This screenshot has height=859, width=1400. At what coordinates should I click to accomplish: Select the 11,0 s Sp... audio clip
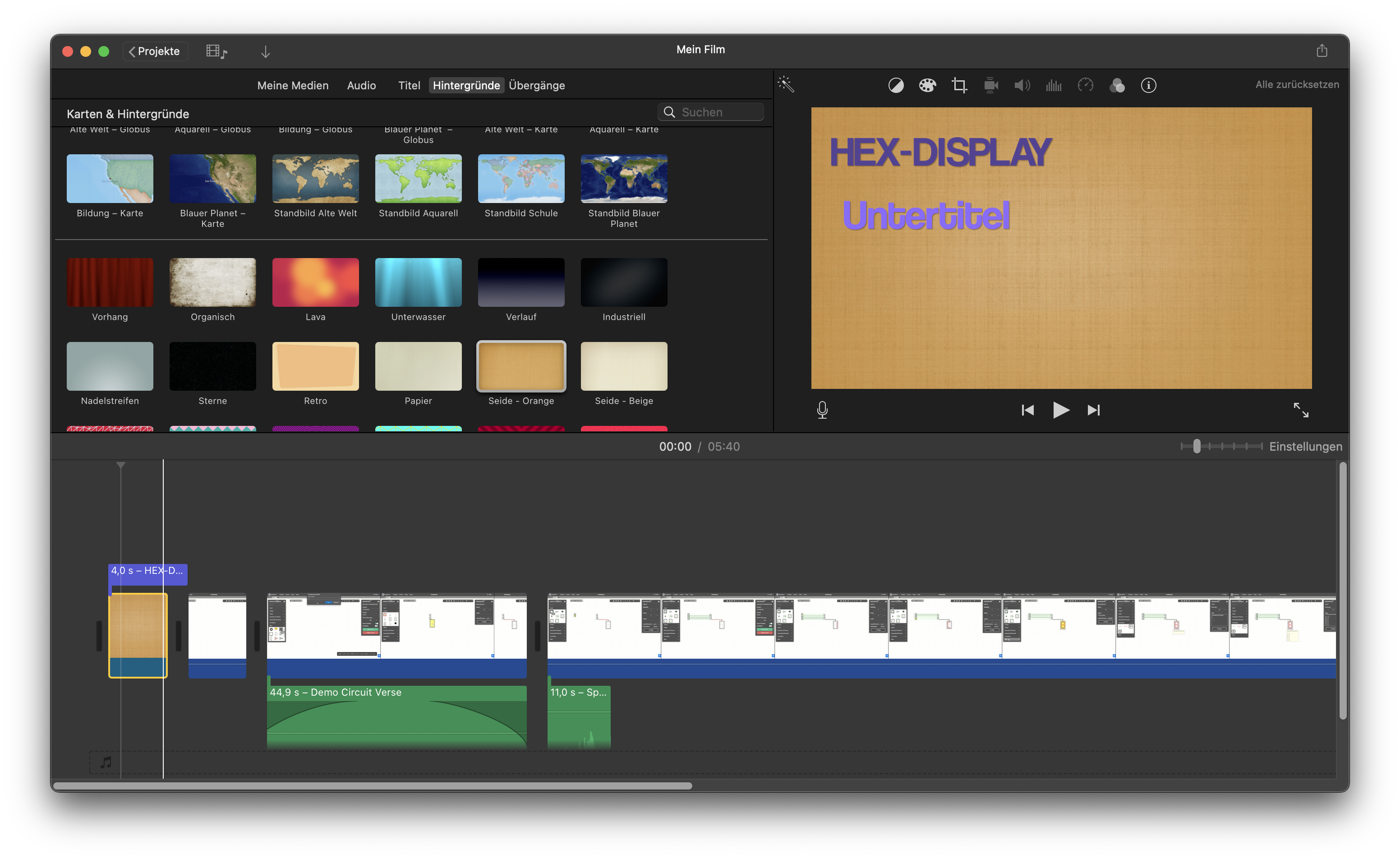(579, 717)
